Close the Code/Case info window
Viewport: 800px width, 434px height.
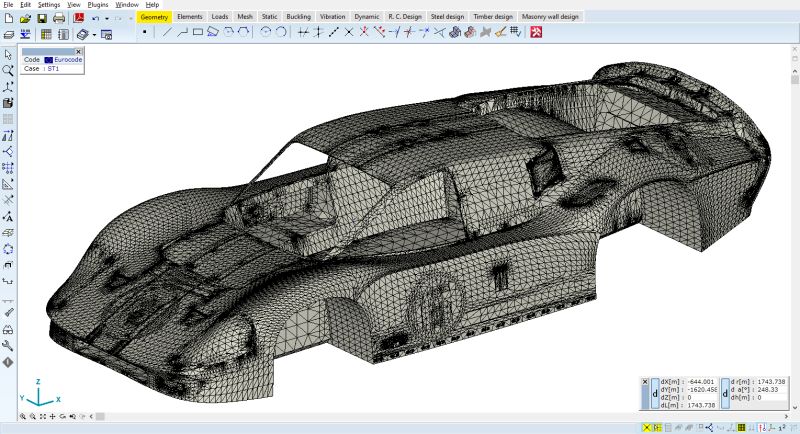point(78,52)
